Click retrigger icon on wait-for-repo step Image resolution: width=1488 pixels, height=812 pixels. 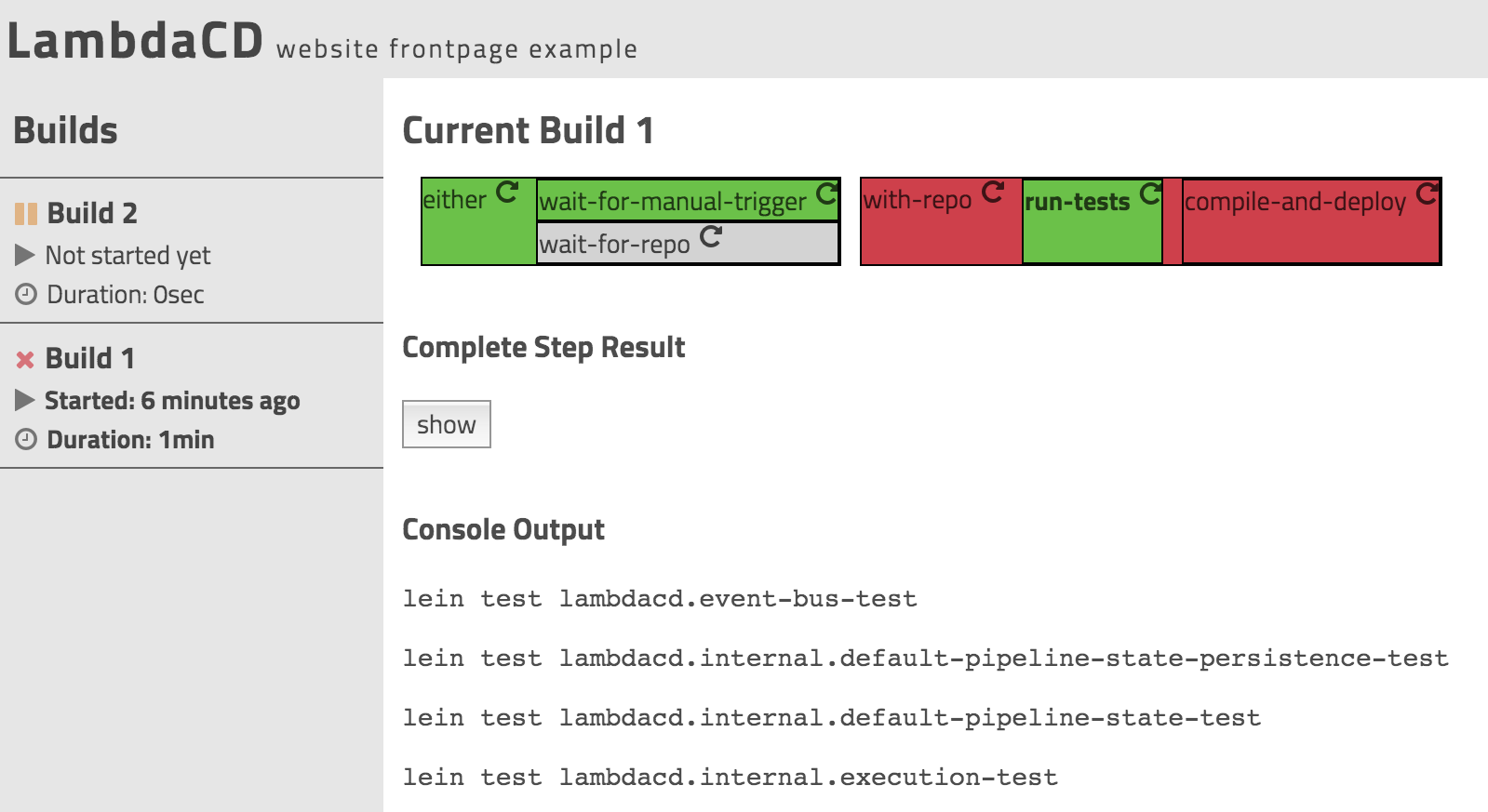click(x=710, y=236)
